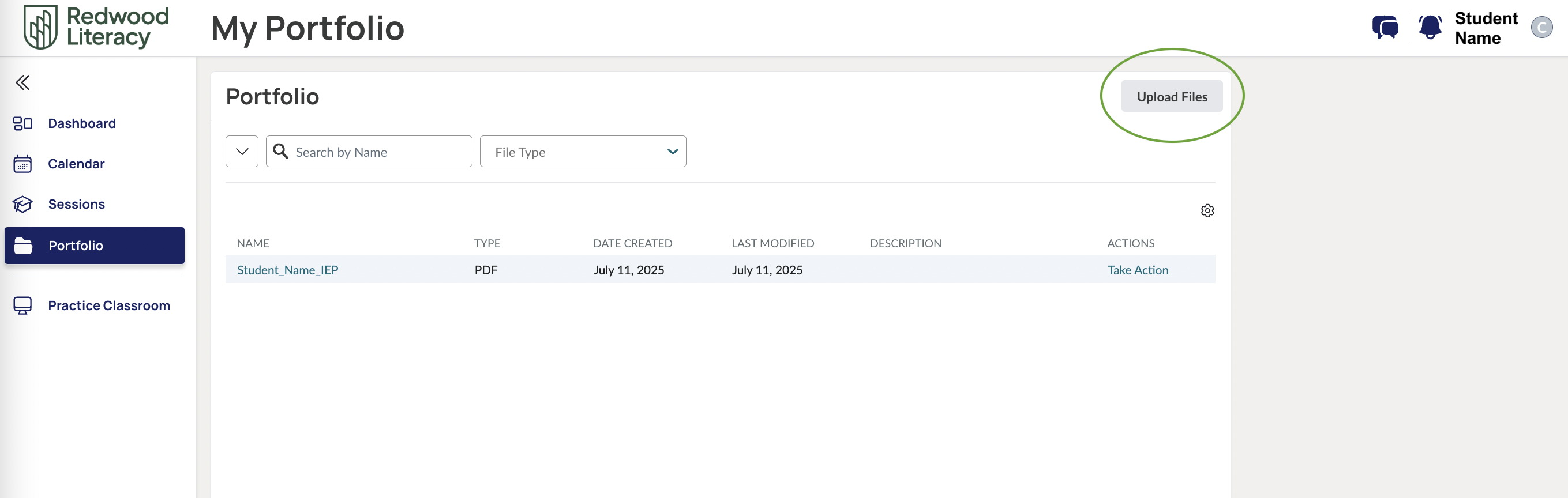1568x498 pixels.
Task: Sort by TYPE column header
Action: (x=487, y=243)
